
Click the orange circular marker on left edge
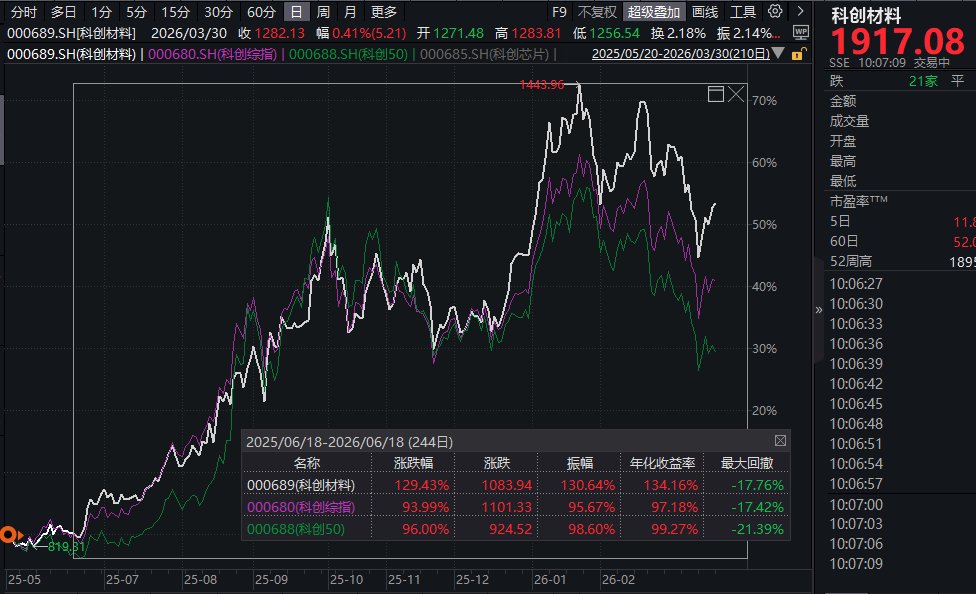click(8, 535)
